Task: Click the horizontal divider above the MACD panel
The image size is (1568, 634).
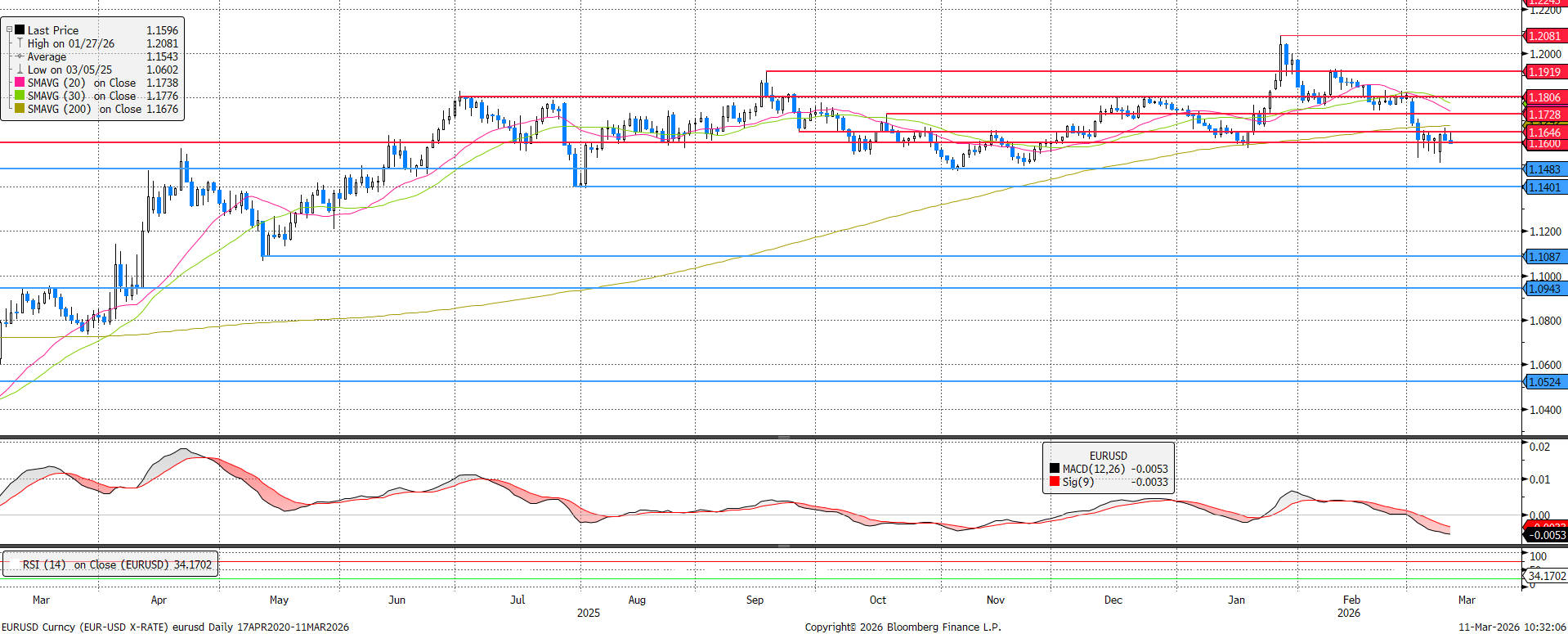Action: point(783,438)
